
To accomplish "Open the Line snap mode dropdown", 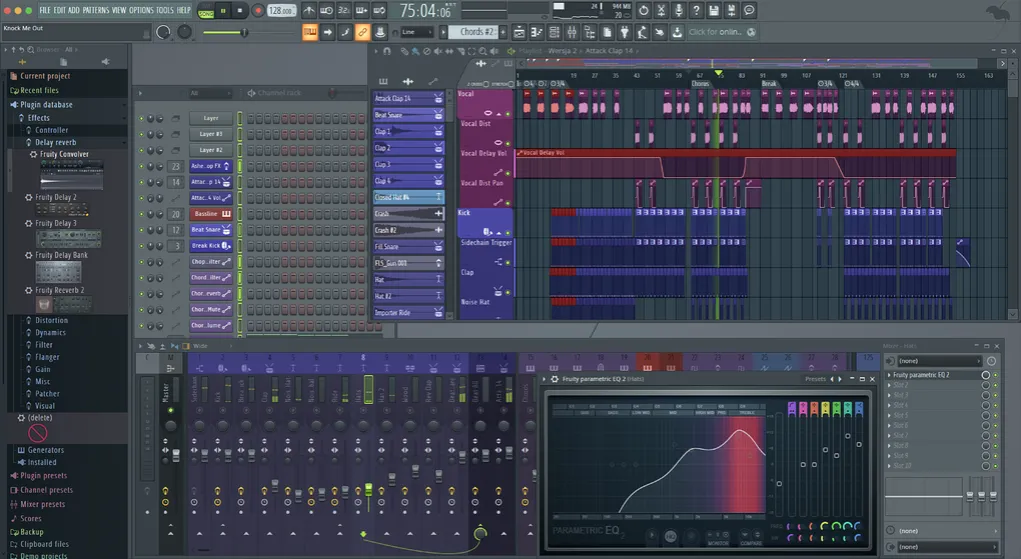I will tap(416, 32).
